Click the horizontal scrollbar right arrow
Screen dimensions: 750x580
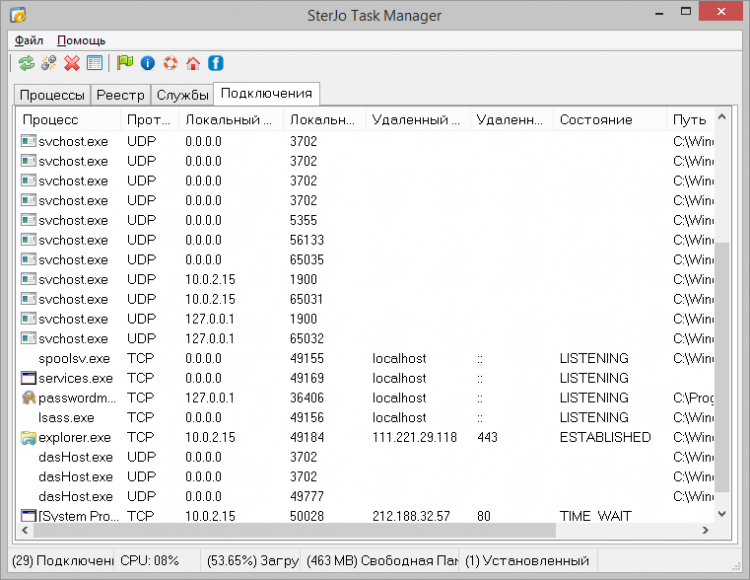(706, 530)
